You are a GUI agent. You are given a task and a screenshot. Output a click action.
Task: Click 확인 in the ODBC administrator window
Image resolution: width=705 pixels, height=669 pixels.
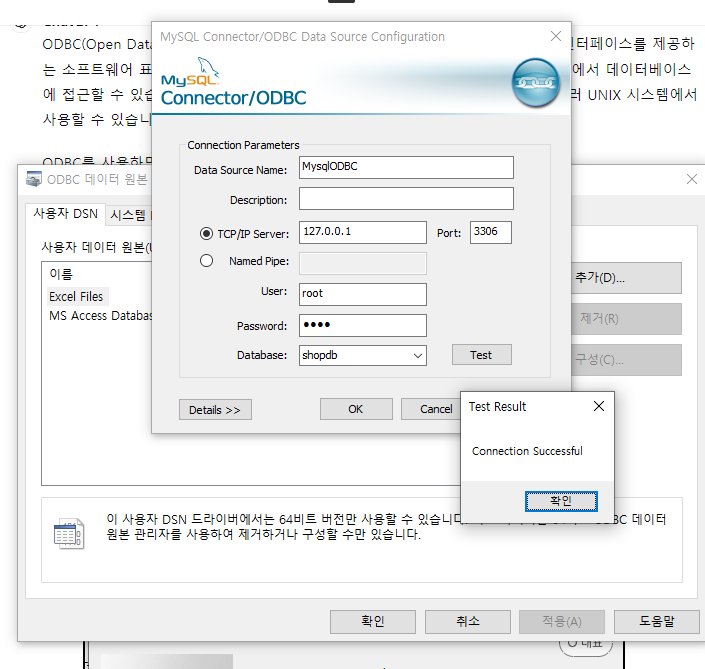coord(373,621)
